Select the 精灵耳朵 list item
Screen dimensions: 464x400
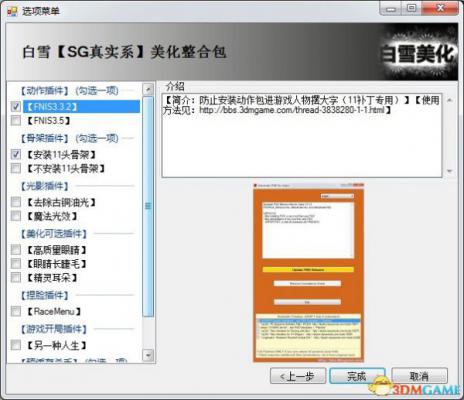coord(52,278)
